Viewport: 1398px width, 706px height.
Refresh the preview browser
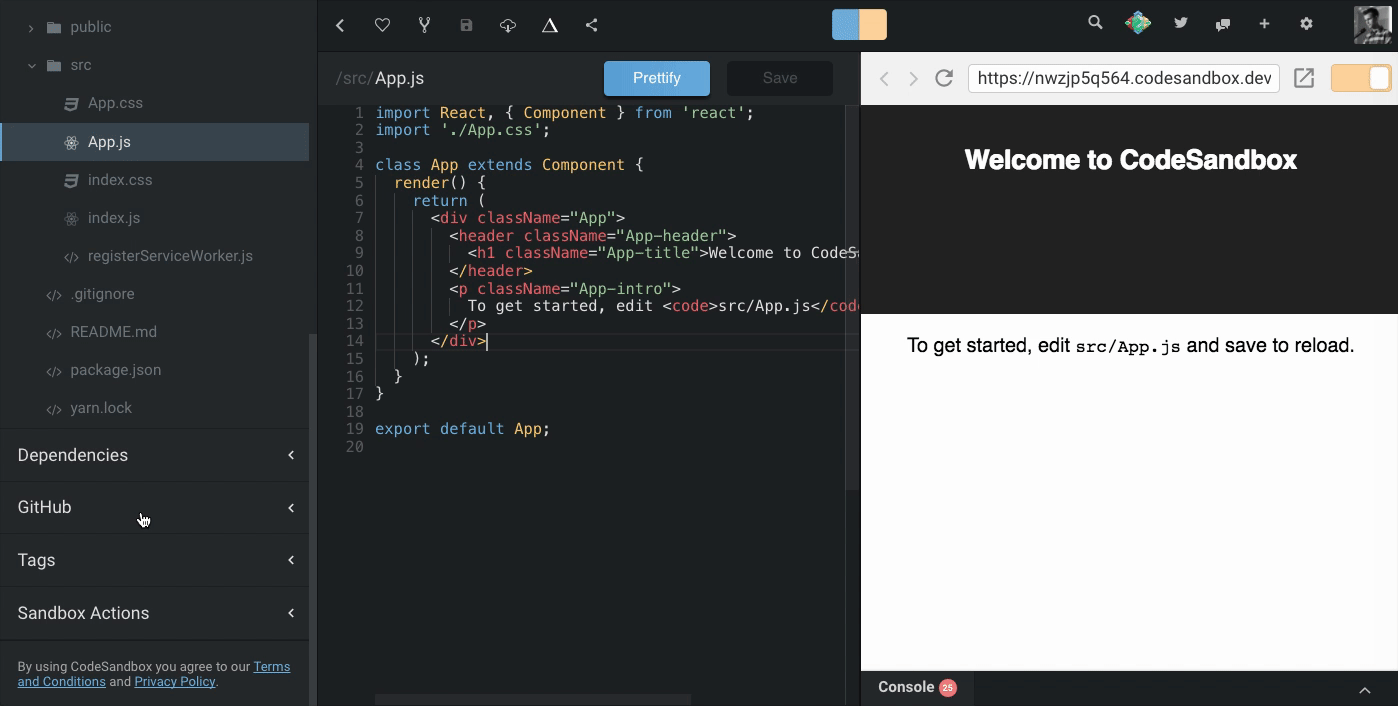943,78
